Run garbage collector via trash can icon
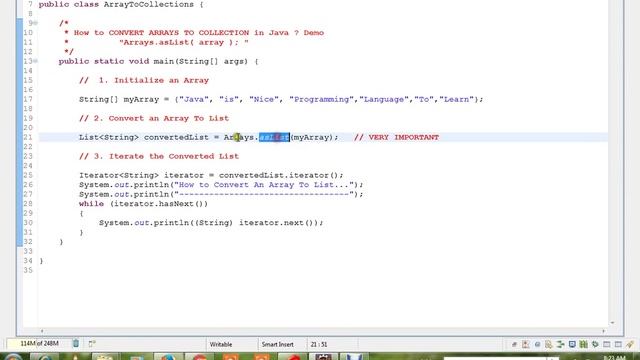This screenshot has width=640, height=360. 76,344
